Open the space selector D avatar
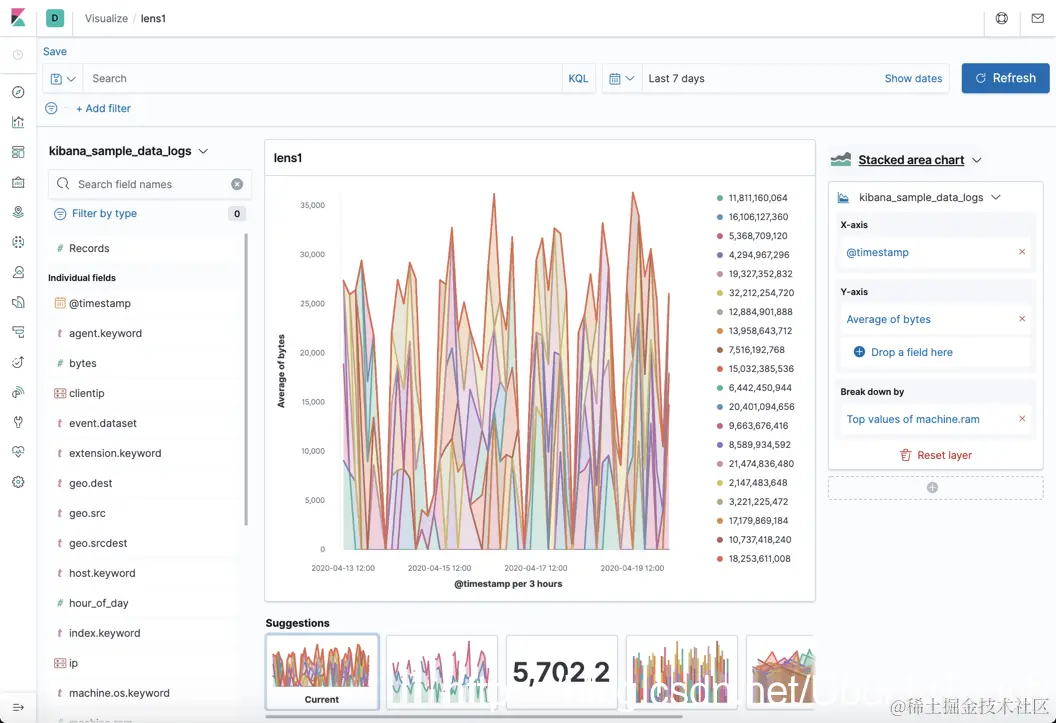This screenshot has width=1056, height=723. [x=55, y=18]
